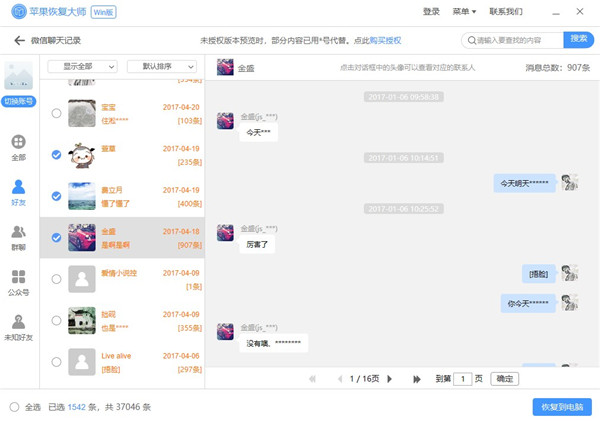Click own avatar beside 今天明天 message
Viewport: 600px width, 421px height.
coord(569,183)
